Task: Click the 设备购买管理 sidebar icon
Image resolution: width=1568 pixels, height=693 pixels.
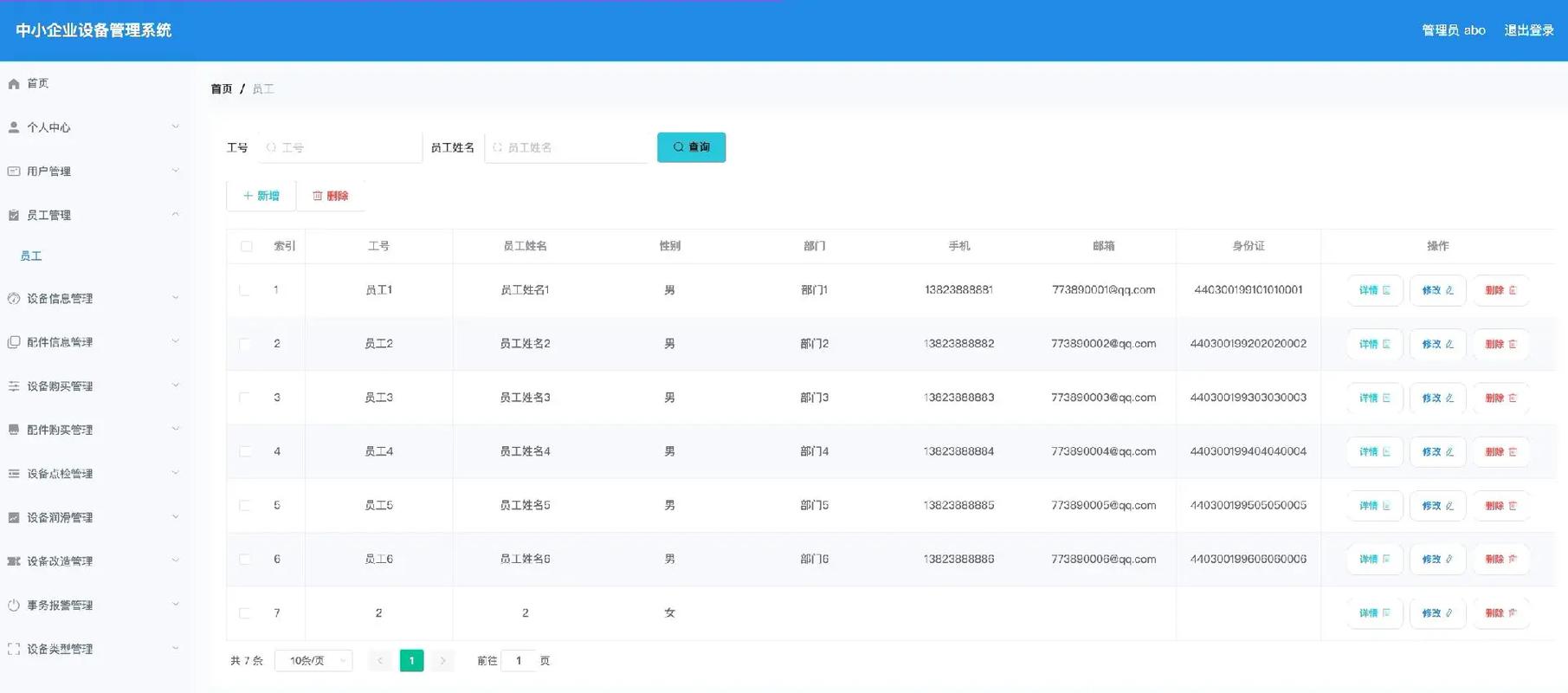Action: 14,386
